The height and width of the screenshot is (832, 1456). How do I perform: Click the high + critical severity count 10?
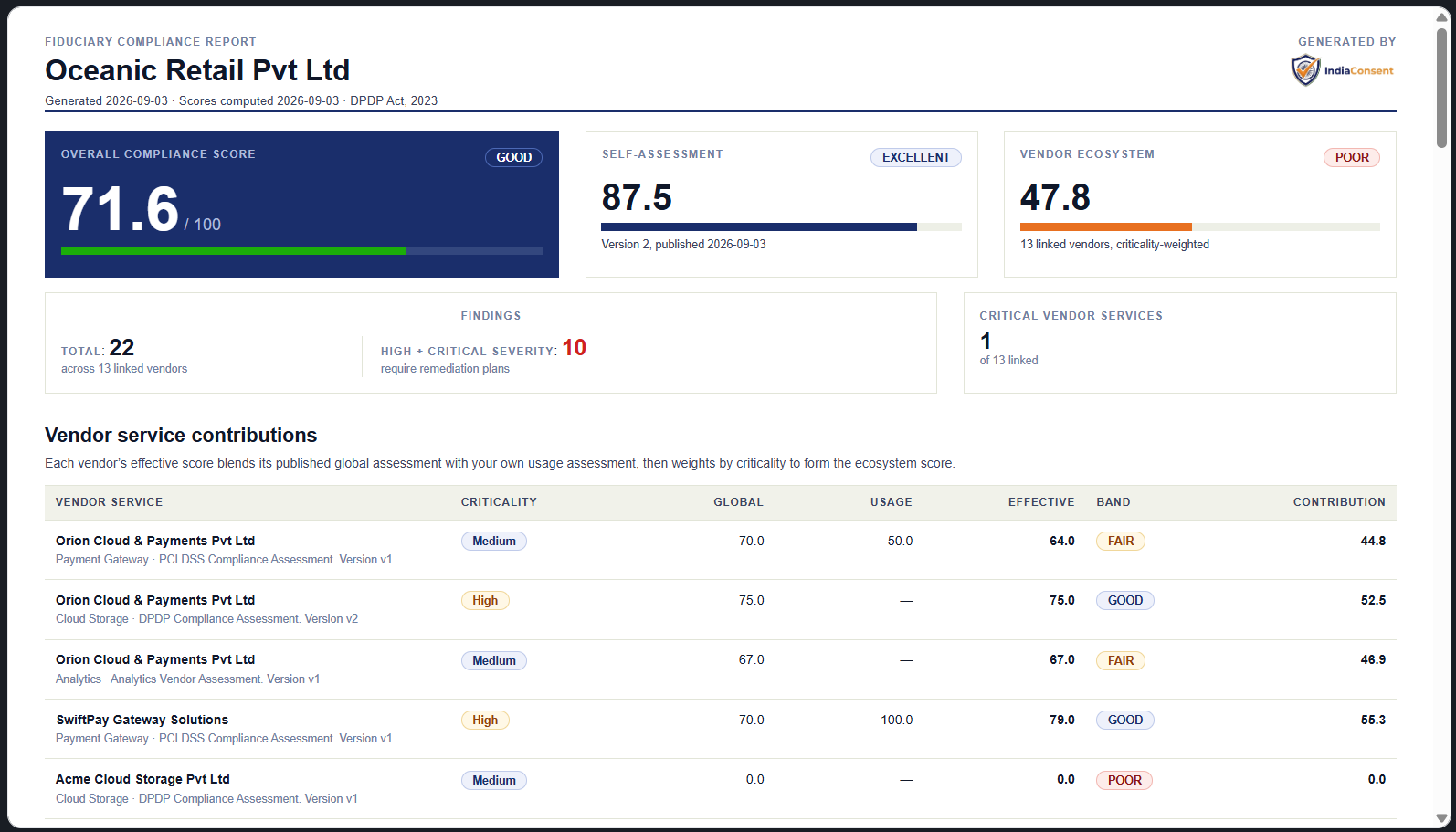point(574,348)
